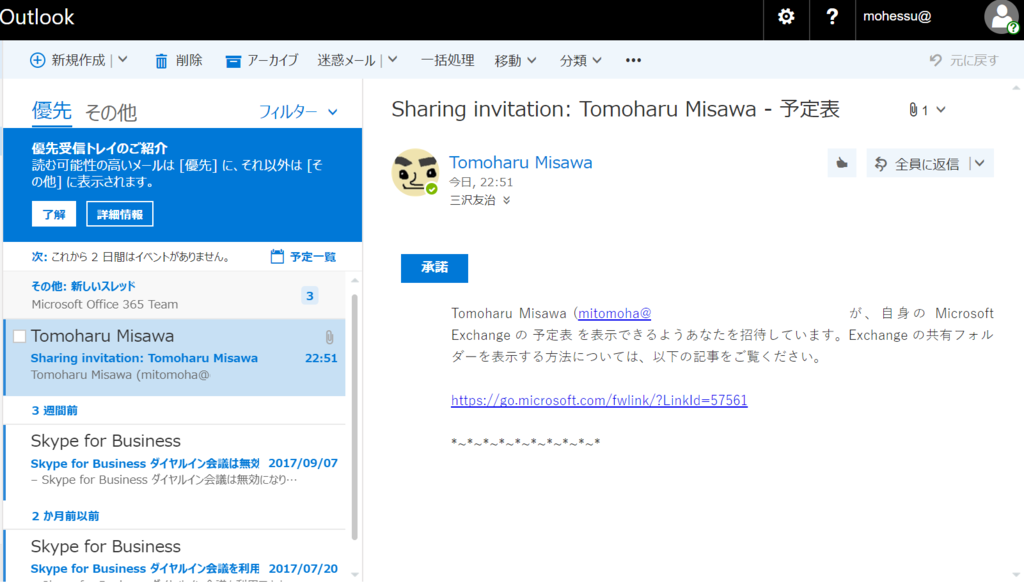Dismiss the intro with 了解 button
The height and width of the screenshot is (583, 1024).
coord(54,214)
